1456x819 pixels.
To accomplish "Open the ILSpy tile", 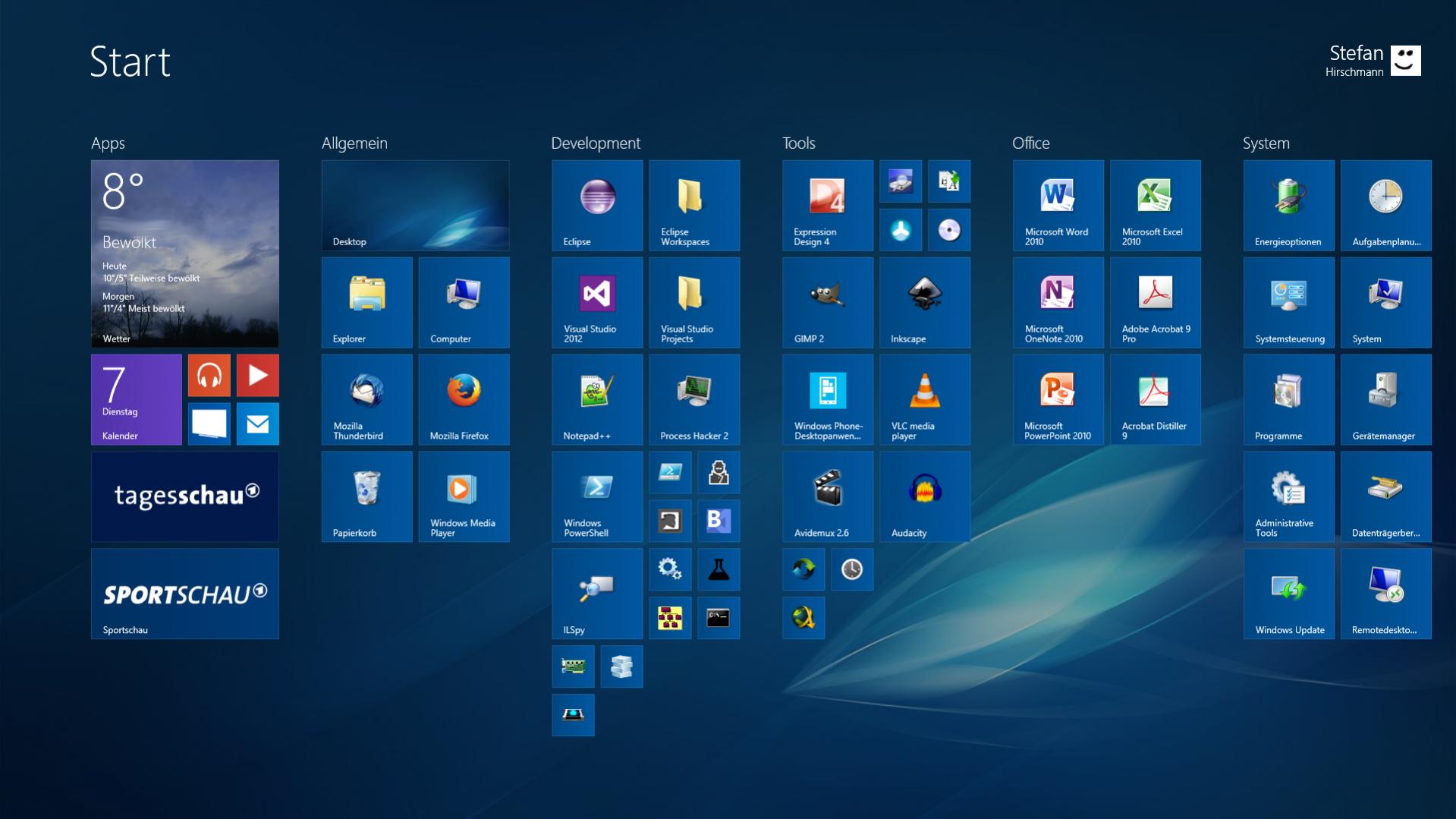I will pyautogui.click(x=598, y=594).
